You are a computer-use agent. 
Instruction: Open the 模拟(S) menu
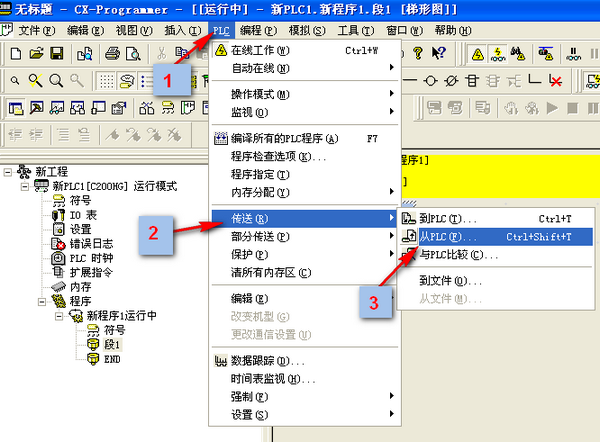(307, 31)
